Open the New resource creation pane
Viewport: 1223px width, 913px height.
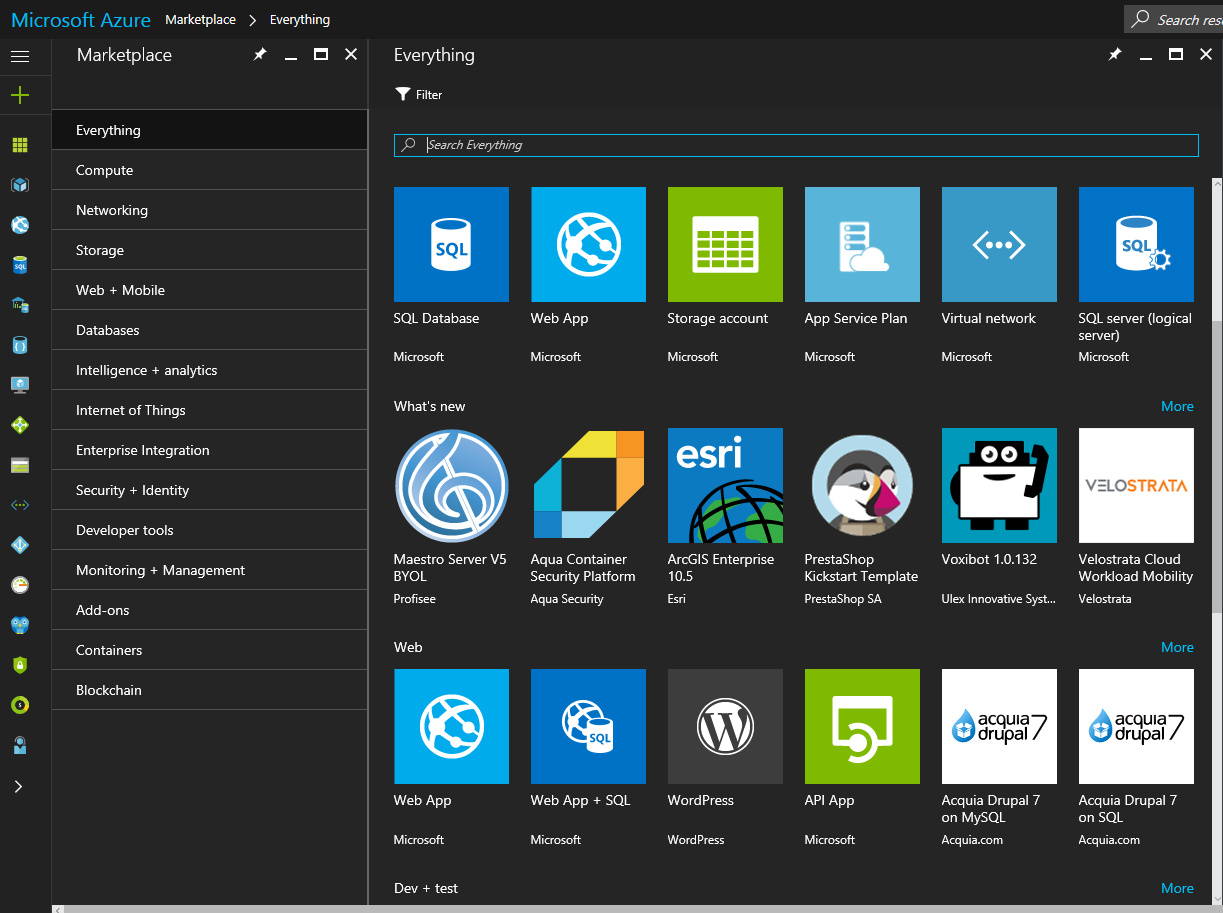(20, 95)
